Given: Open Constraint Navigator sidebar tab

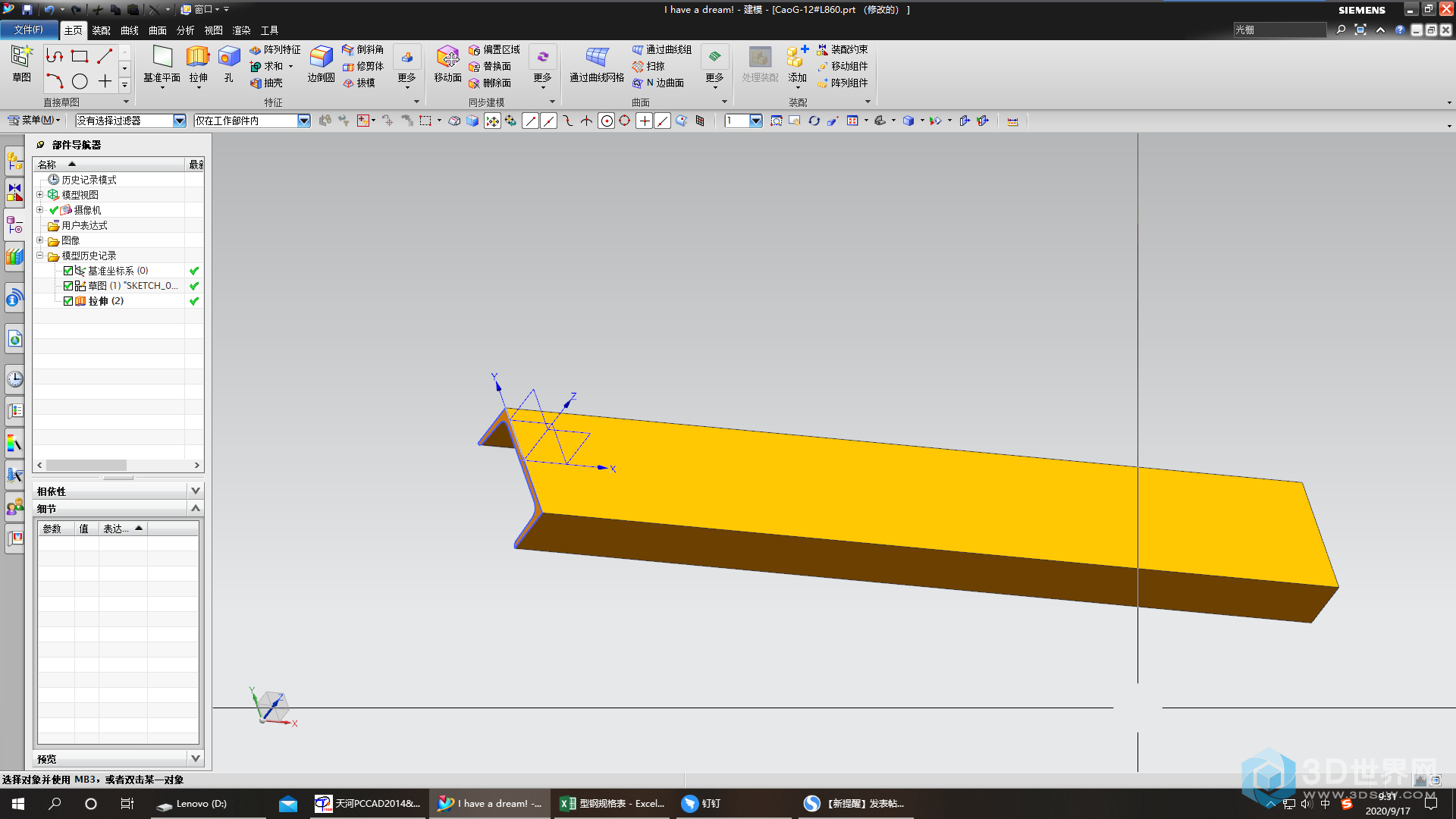Looking at the screenshot, I should [14, 192].
